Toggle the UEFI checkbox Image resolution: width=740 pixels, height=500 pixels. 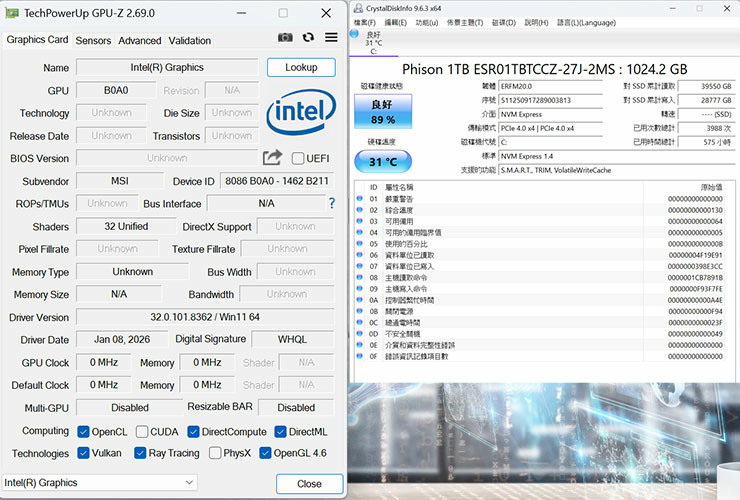pos(298,158)
